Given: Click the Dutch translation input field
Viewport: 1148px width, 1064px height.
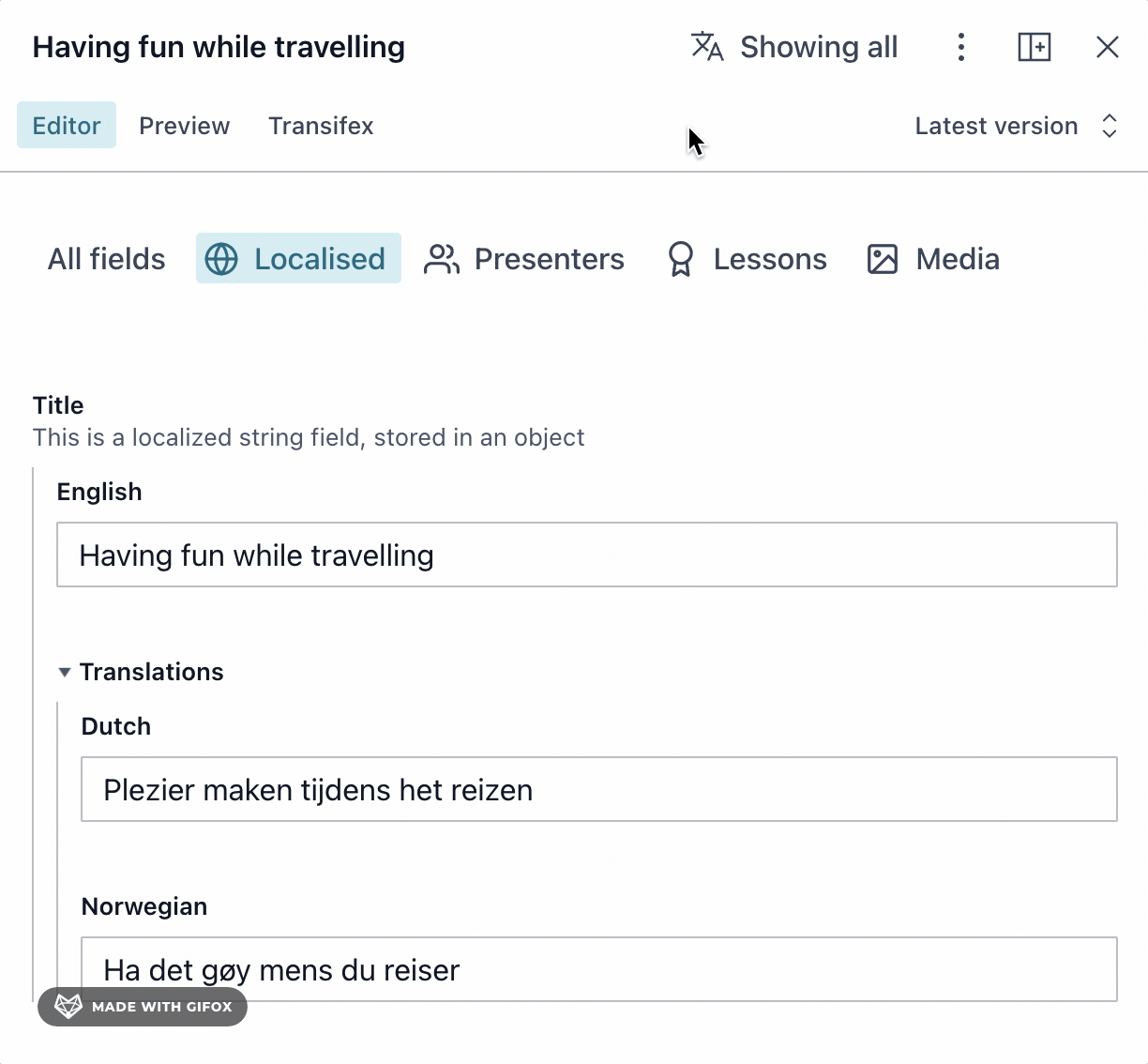Looking at the screenshot, I should tap(598, 789).
